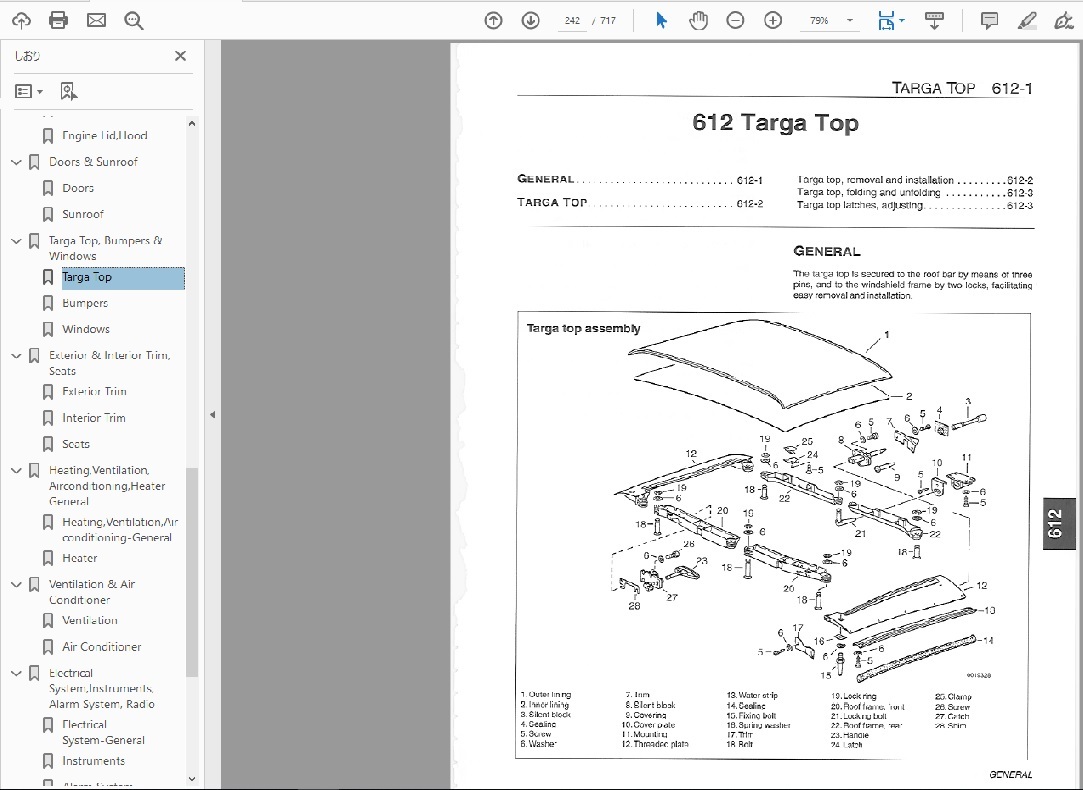Zoom out with minus button
The width and height of the screenshot is (1083, 790).
click(736, 21)
